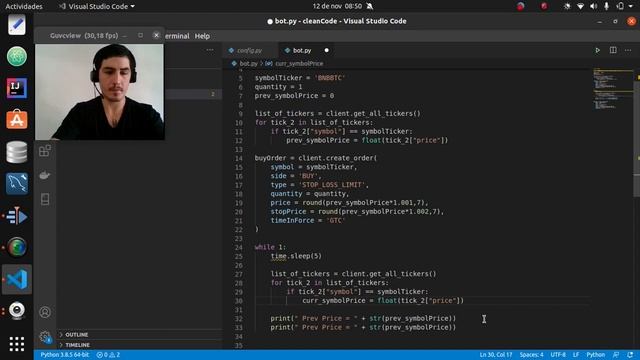Image resolution: width=640 pixels, height=360 pixels.
Task: Click line 14 buyOrder = client.create_order(
Action: [316, 158]
